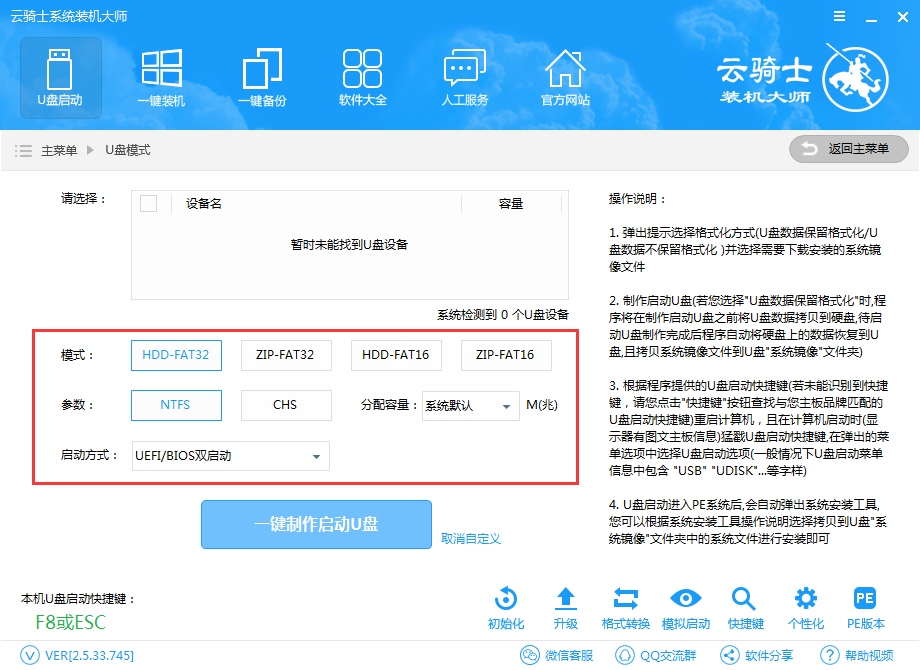Click 一键制作启动U盘 button

(x=316, y=525)
